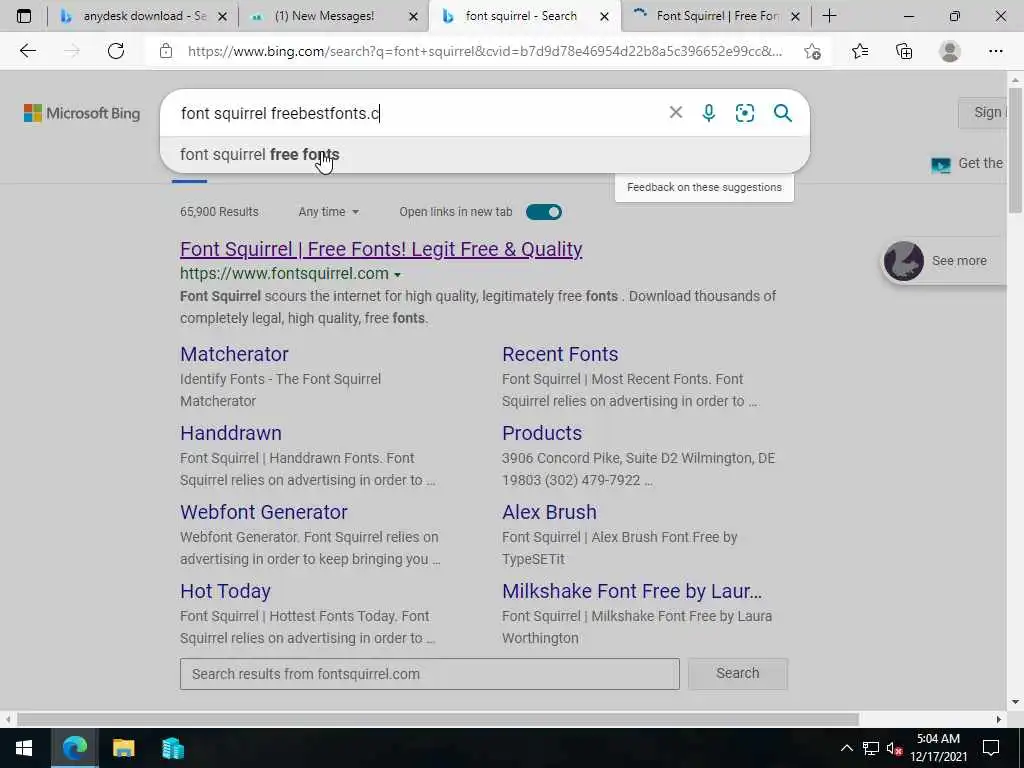Show hidden system tray icons
The width and height of the screenshot is (1024, 768).
tap(846, 748)
